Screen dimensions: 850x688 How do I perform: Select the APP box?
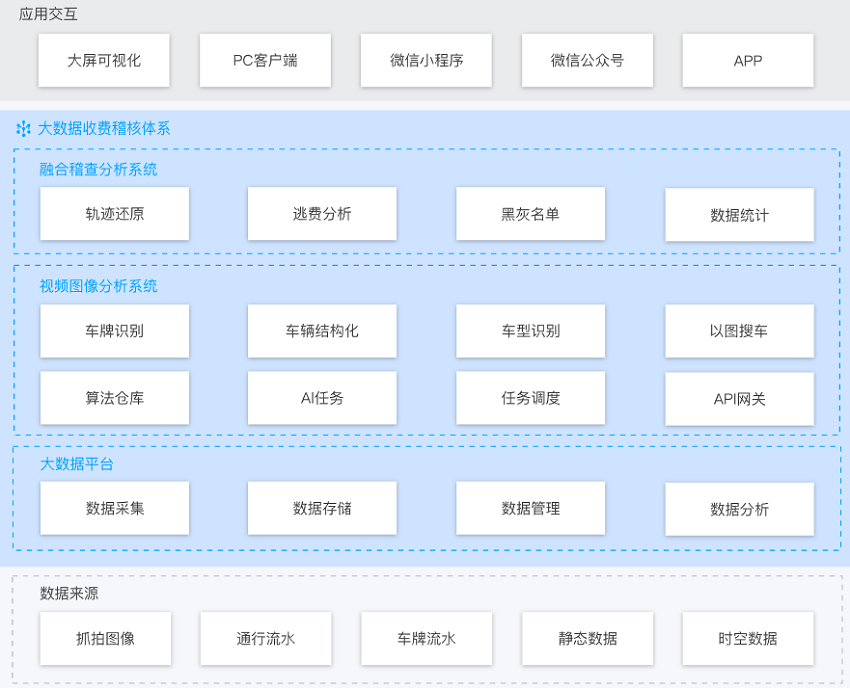pyautogui.click(x=748, y=60)
